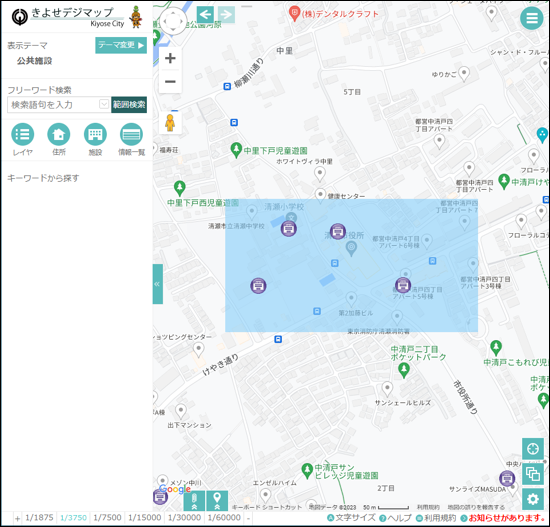Click facility marker near サンライズMASUDA
550x527 pixels.
[x=507, y=478]
